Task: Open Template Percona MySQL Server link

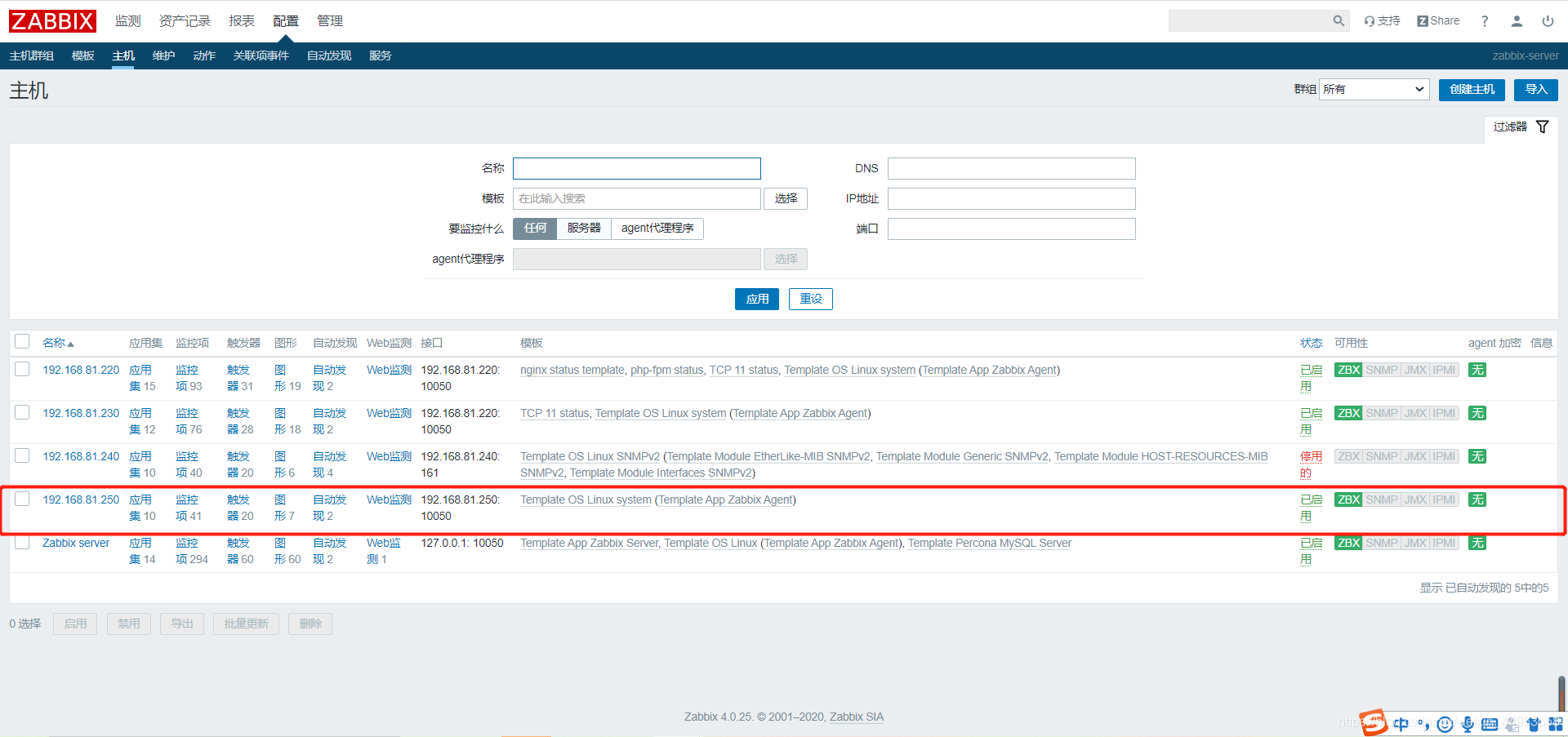Action: [990, 543]
